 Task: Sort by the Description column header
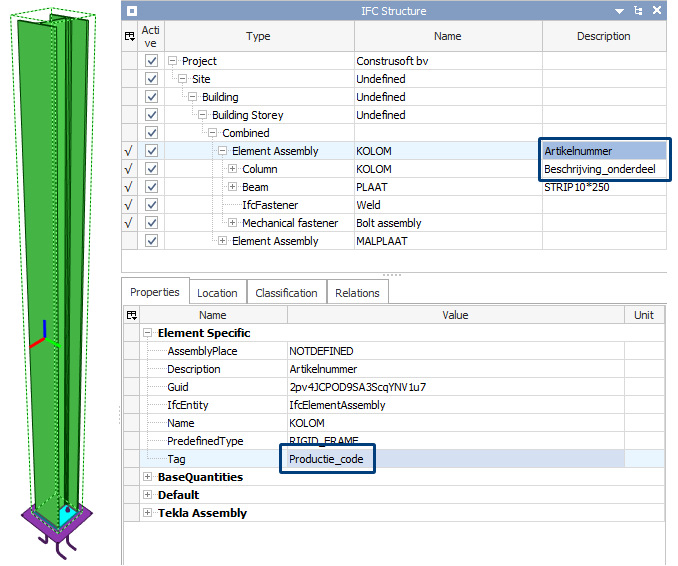coord(603,36)
